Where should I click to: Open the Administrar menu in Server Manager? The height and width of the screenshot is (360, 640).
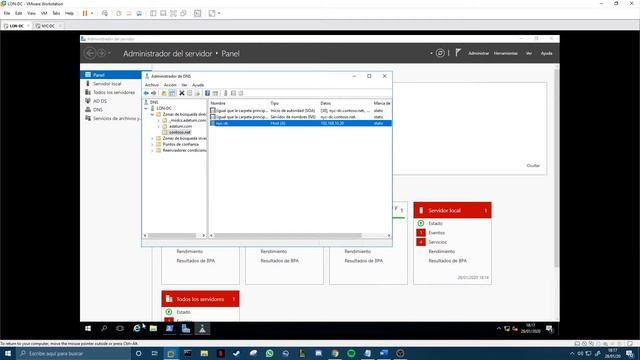tap(478, 53)
